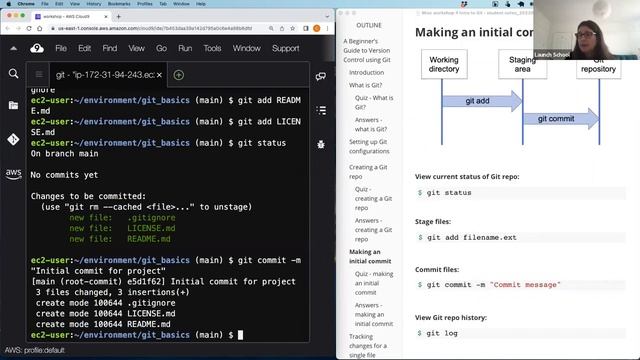Open a new Chrome tab
640x360 pixels.
click(x=118, y=16)
